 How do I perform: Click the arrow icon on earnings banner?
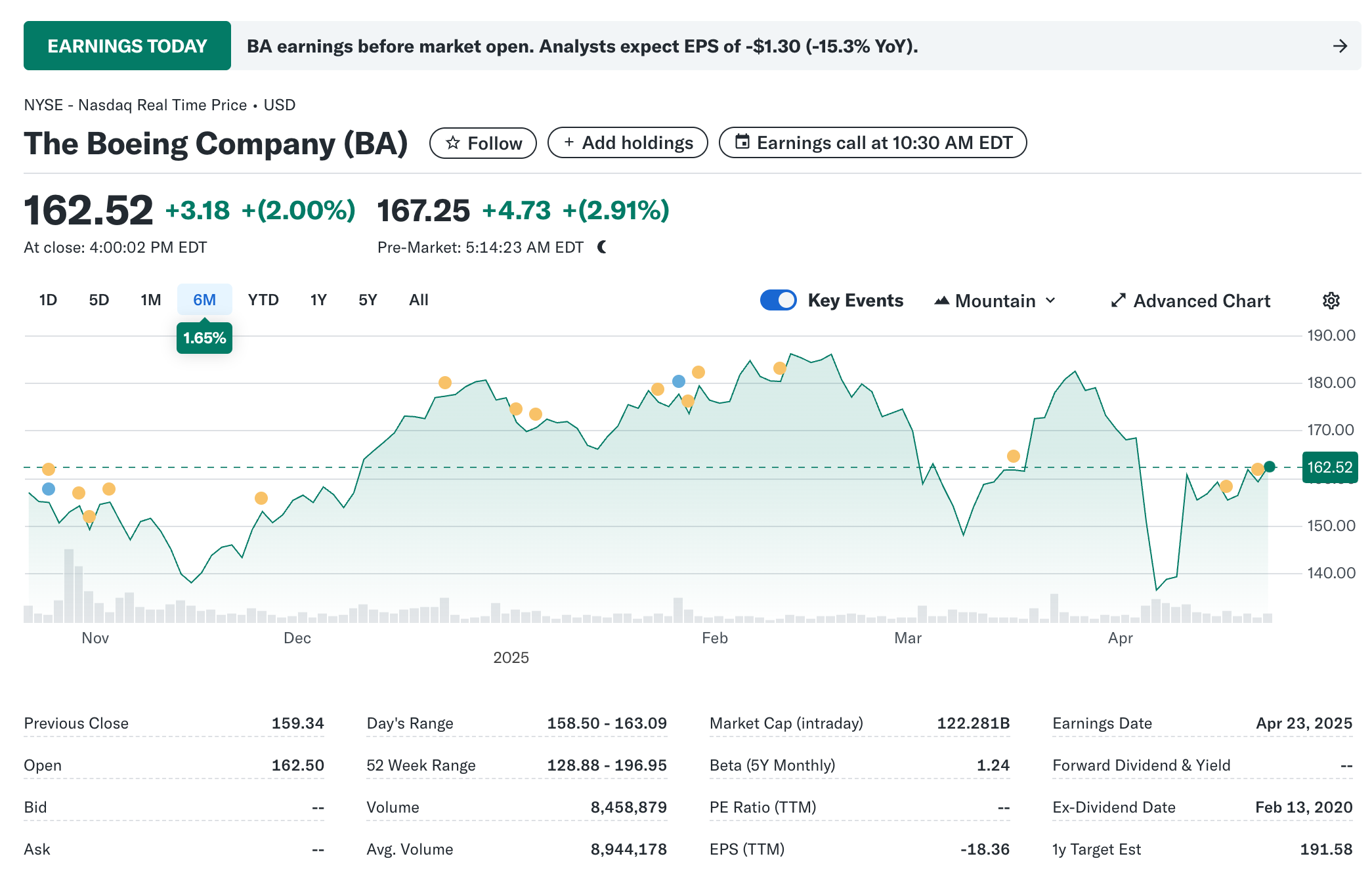click(1340, 46)
